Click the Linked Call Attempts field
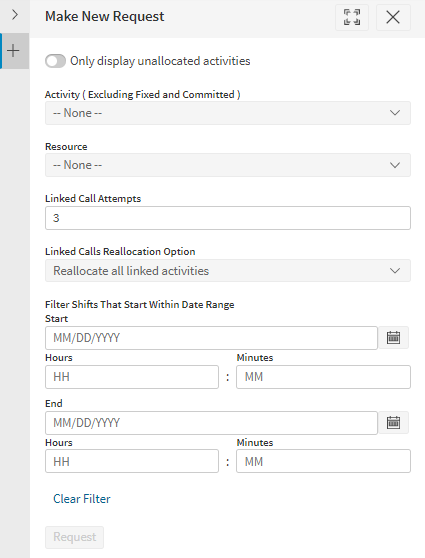The width and height of the screenshot is (425, 558). (228, 218)
